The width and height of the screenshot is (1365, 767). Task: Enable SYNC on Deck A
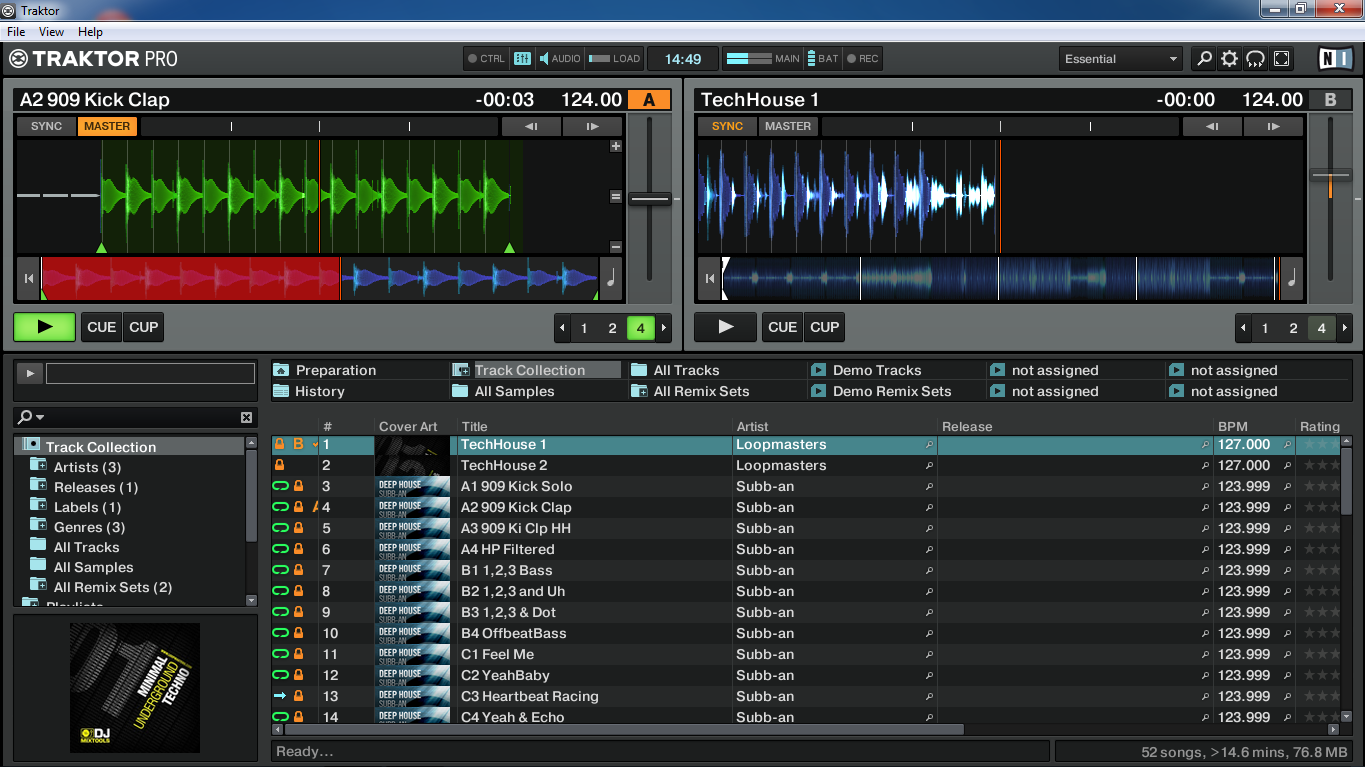pyautogui.click(x=46, y=126)
